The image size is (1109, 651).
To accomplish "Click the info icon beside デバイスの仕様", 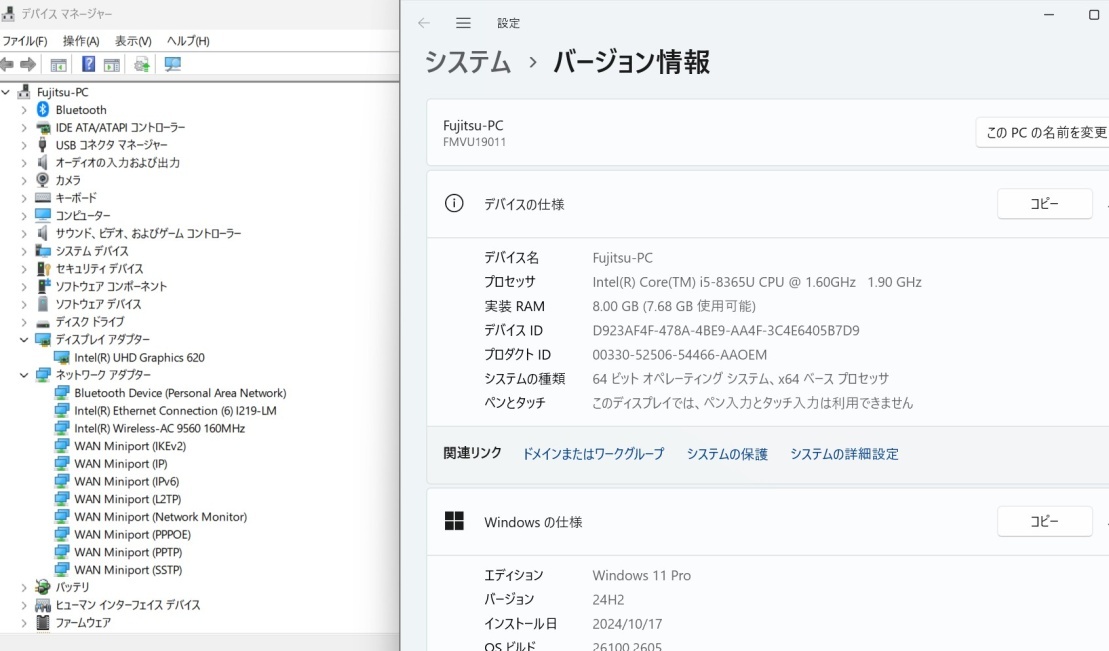I will [x=454, y=204].
